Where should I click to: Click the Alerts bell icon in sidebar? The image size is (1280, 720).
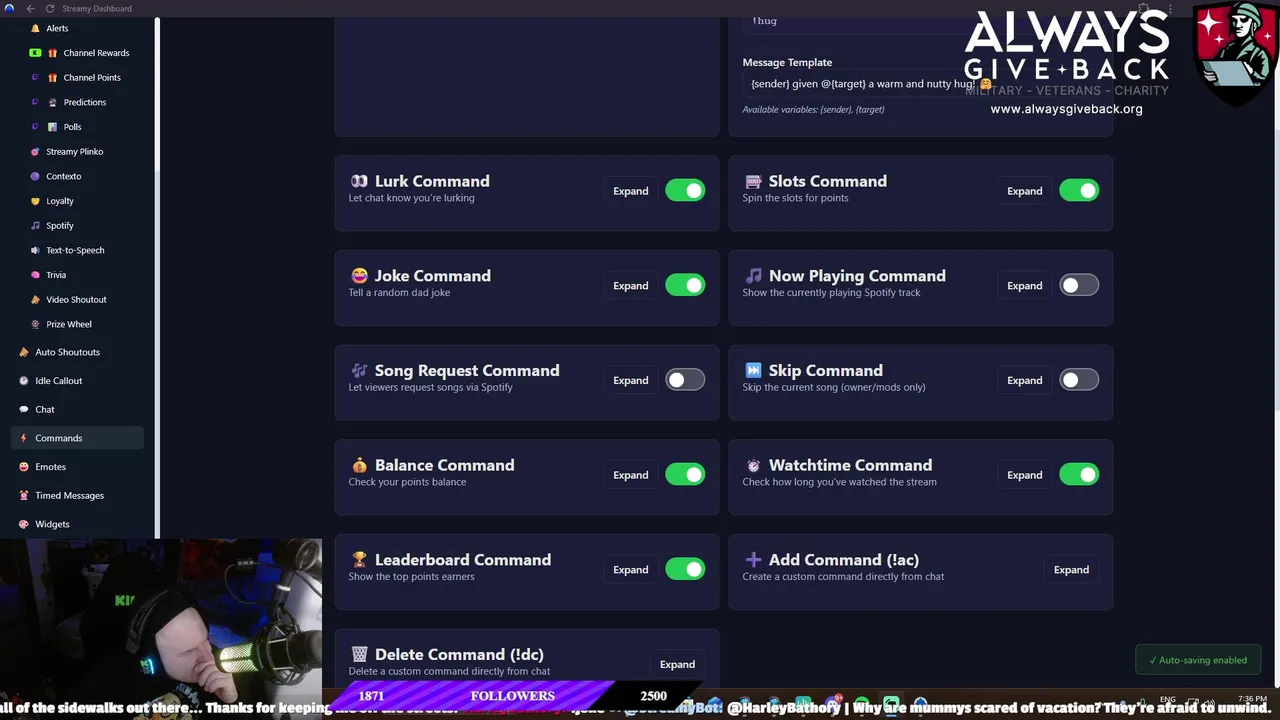point(36,29)
